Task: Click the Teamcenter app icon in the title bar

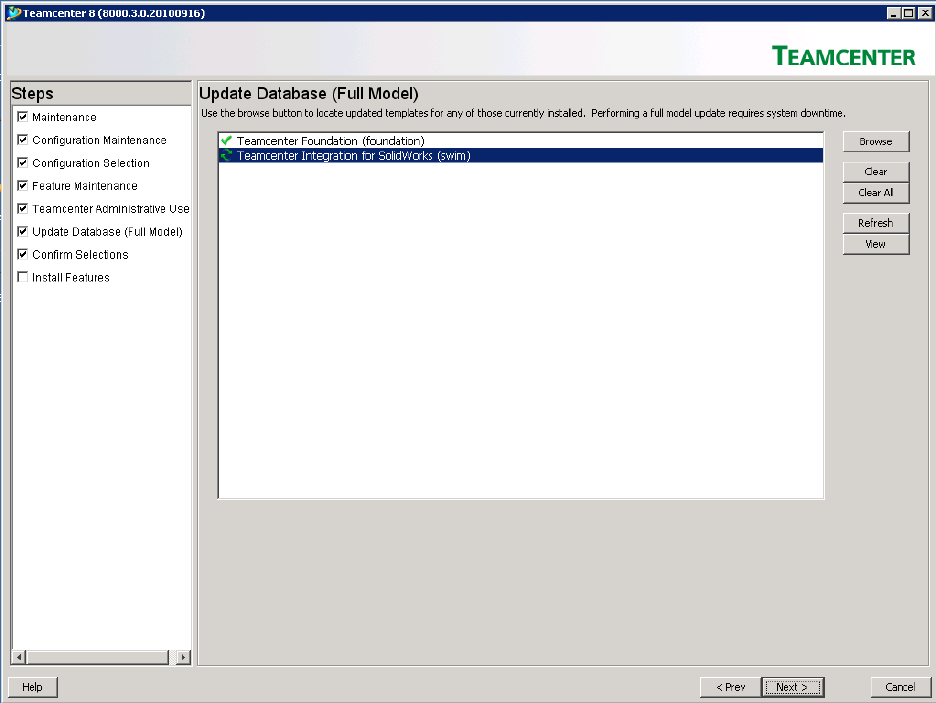Action: pos(13,13)
